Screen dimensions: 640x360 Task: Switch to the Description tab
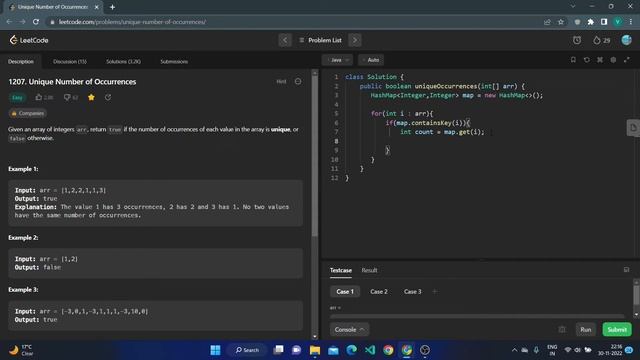(21, 61)
